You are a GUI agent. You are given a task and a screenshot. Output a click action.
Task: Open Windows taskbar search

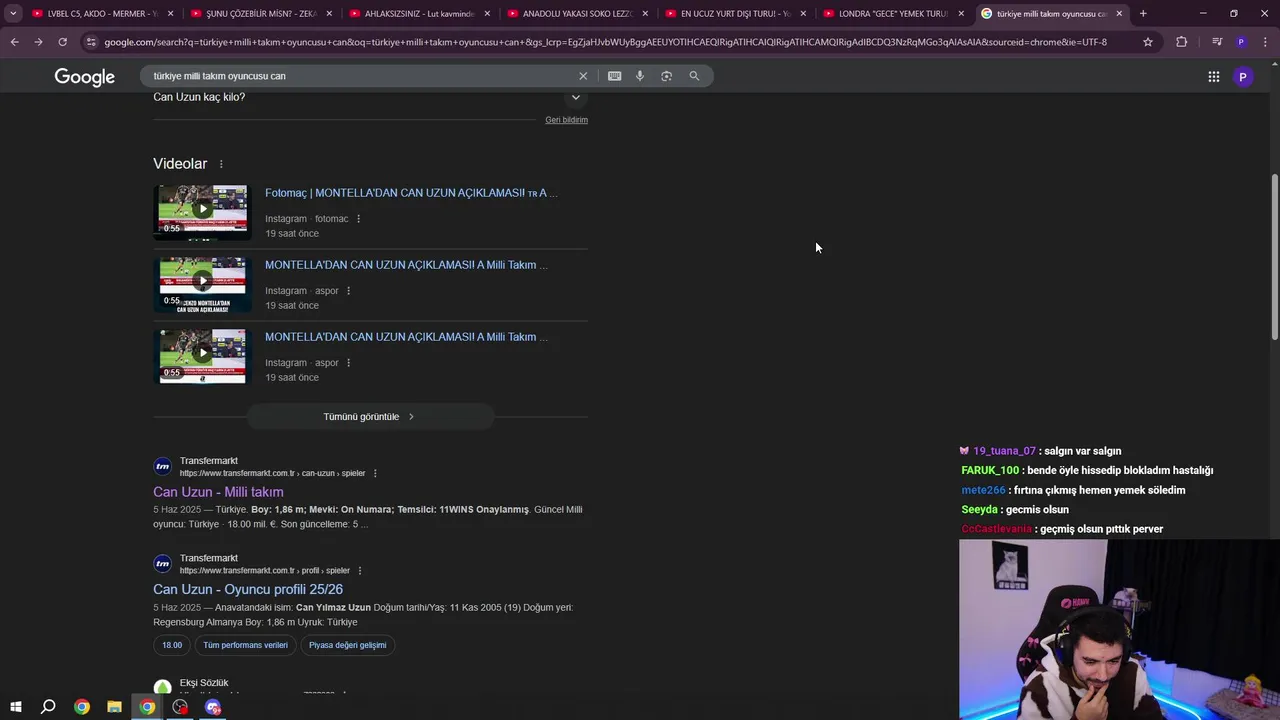click(48, 707)
